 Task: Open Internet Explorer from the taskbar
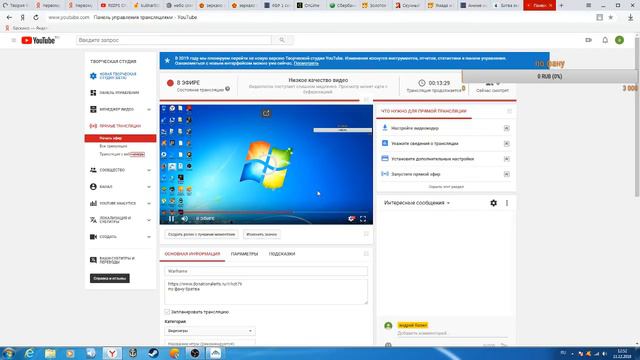point(29,353)
